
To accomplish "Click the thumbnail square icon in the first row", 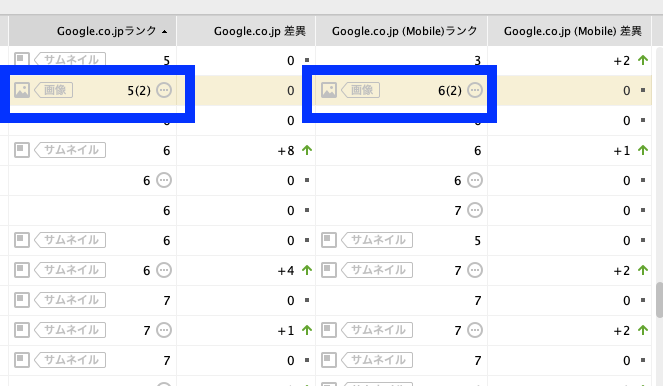I will click(22, 59).
